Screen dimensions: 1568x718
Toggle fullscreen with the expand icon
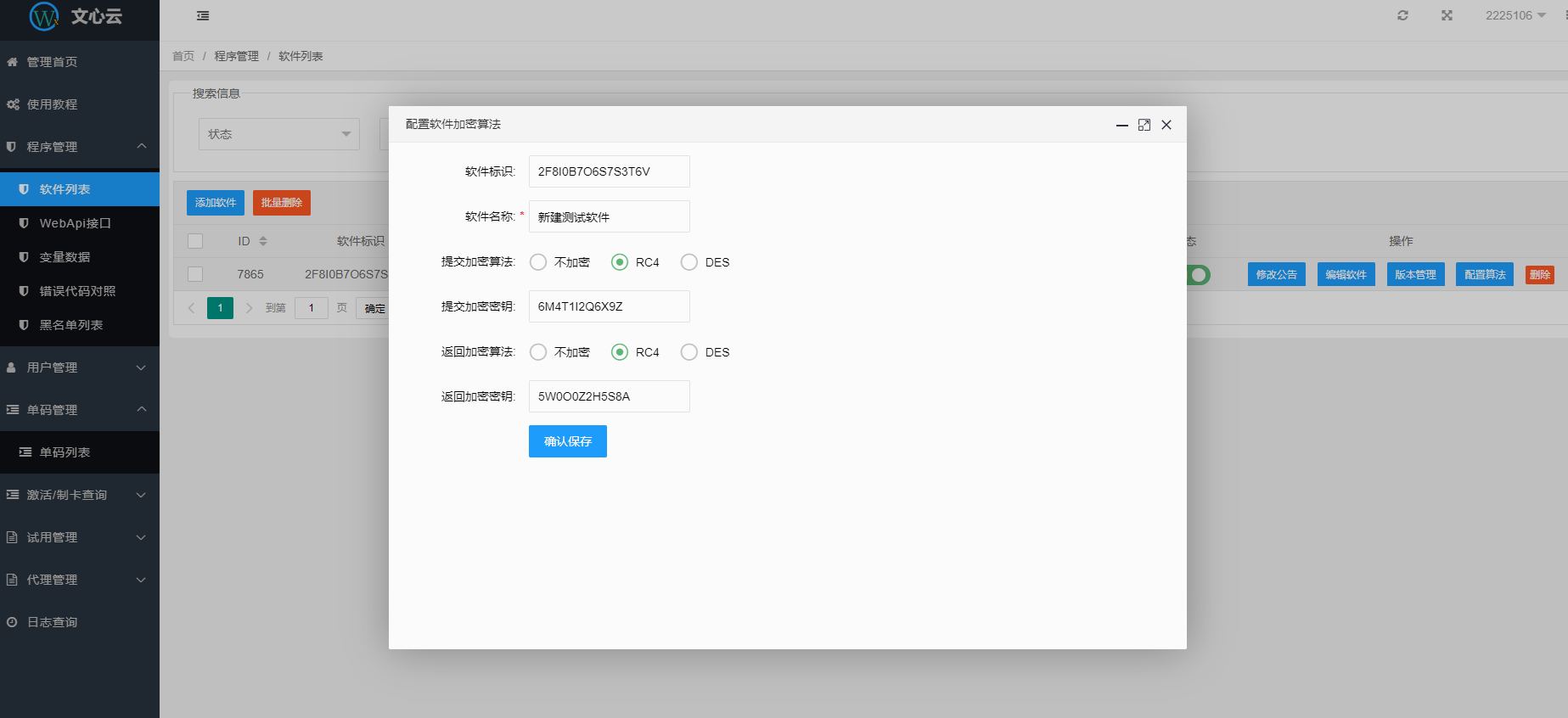coord(1447,15)
